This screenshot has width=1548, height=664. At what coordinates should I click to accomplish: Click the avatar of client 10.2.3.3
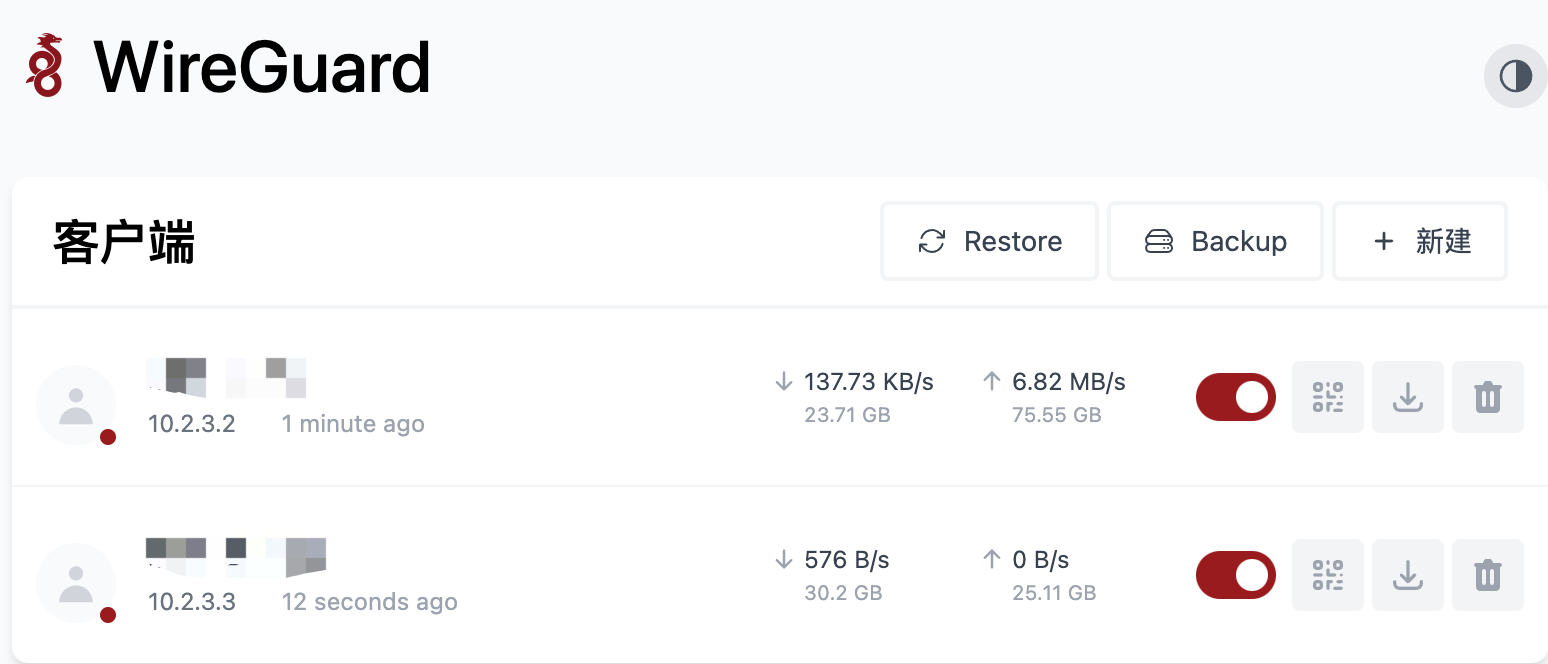tap(76, 583)
